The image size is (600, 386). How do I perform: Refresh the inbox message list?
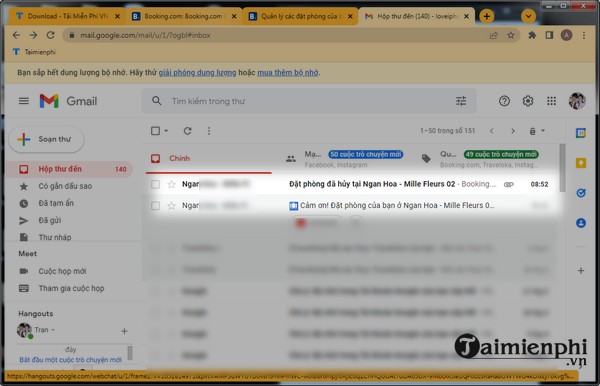188,131
